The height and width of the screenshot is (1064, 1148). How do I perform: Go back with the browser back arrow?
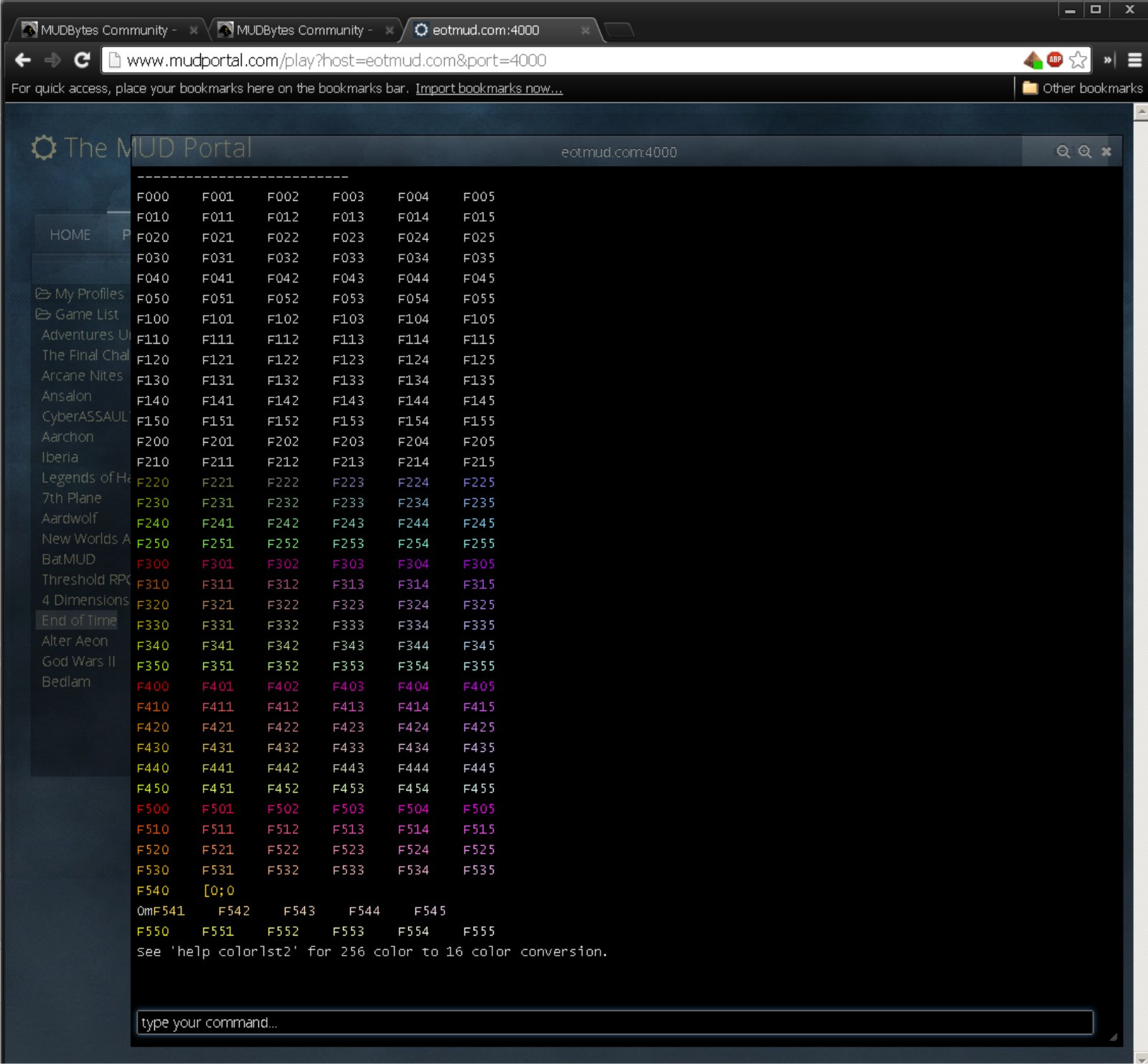(x=23, y=60)
